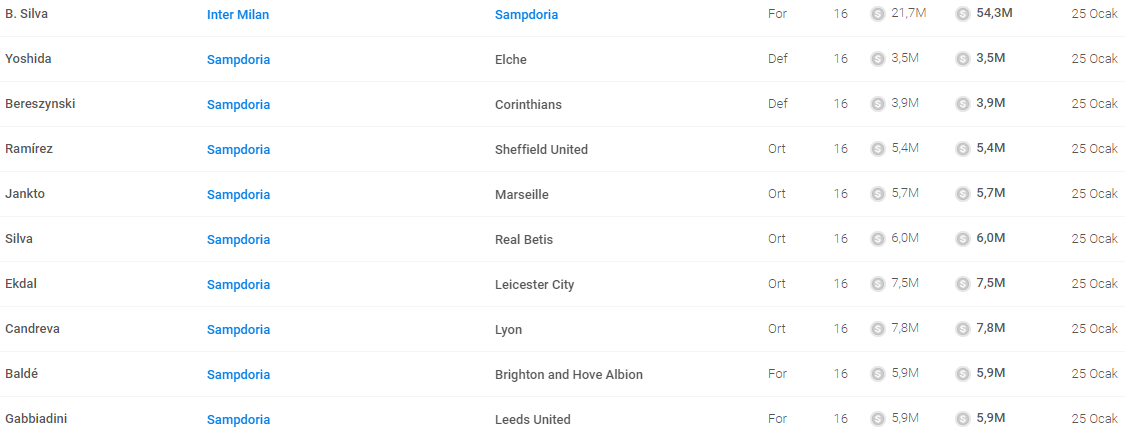Open Sampdoria link in Jankto row
The width and height of the screenshot is (1125, 441).
238,194
